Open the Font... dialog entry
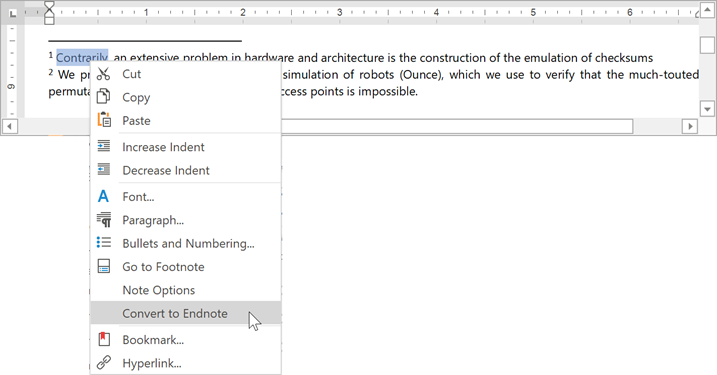The height and width of the screenshot is (375, 717). click(186, 197)
